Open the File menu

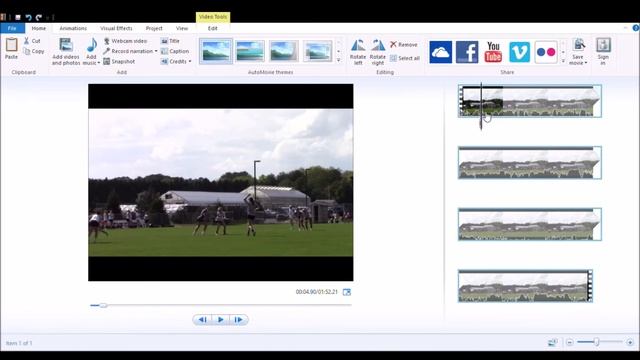pyautogui.click(x=12, y=28)
